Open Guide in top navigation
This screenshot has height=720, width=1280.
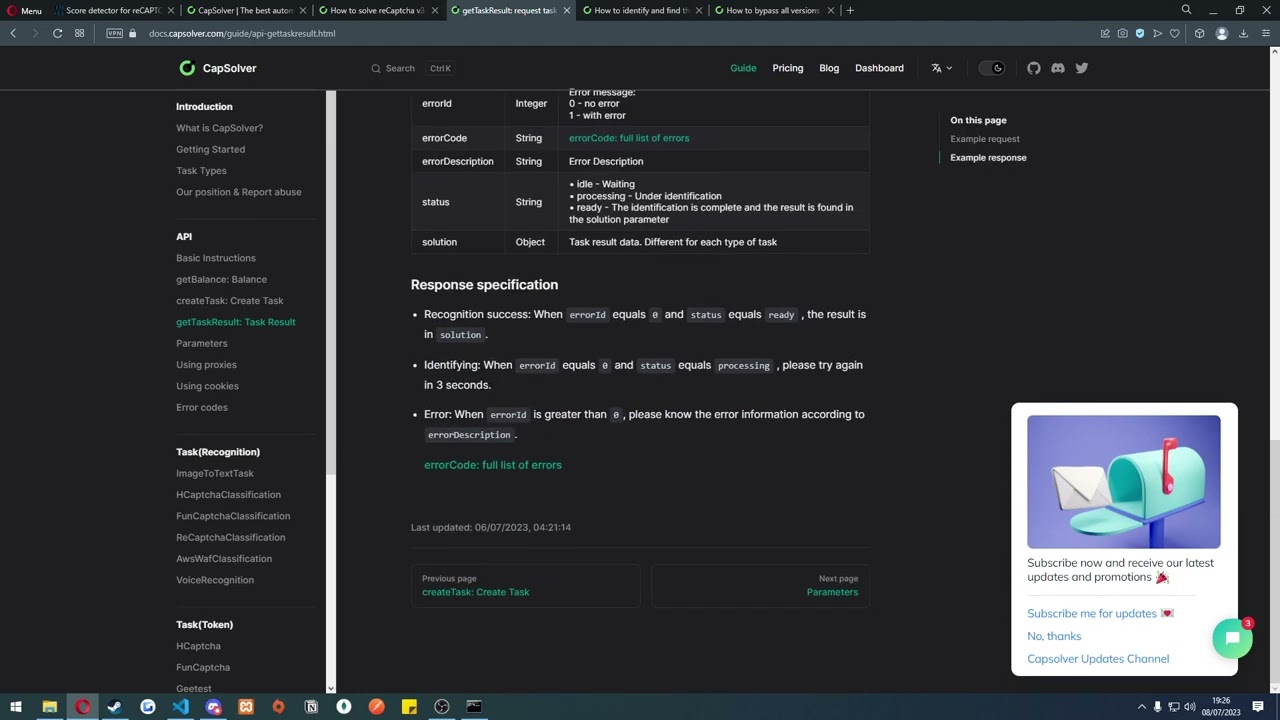click(743, 68)
